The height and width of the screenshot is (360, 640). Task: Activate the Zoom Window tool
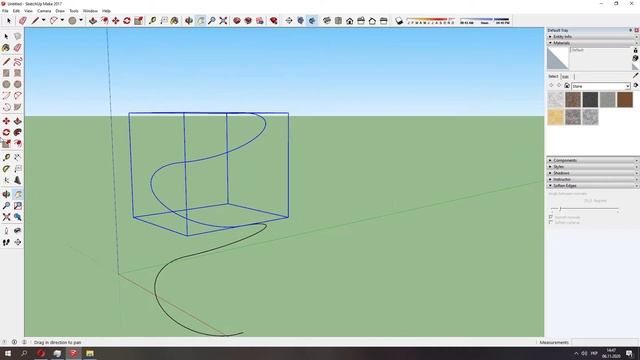18,206
